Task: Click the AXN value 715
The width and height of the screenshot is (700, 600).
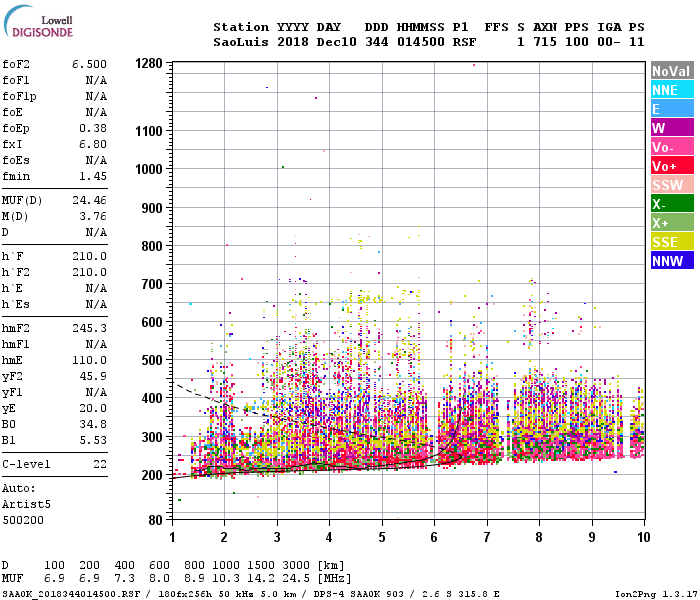Action: pyautogui.click(x=545, y=42)
